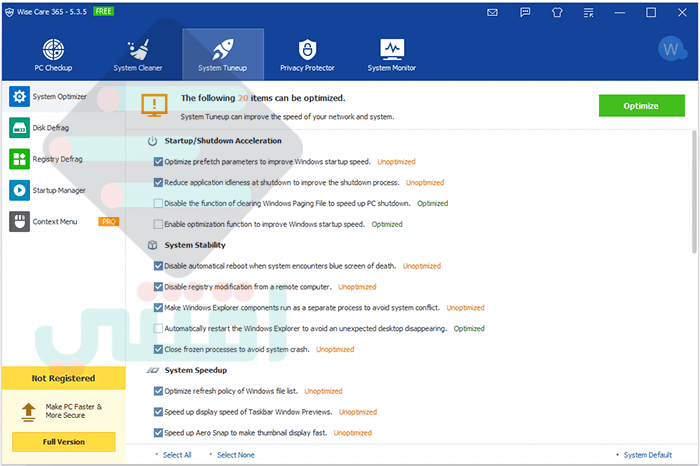
Task: Open the menu list icon in title bar
Action: (588, 12)
